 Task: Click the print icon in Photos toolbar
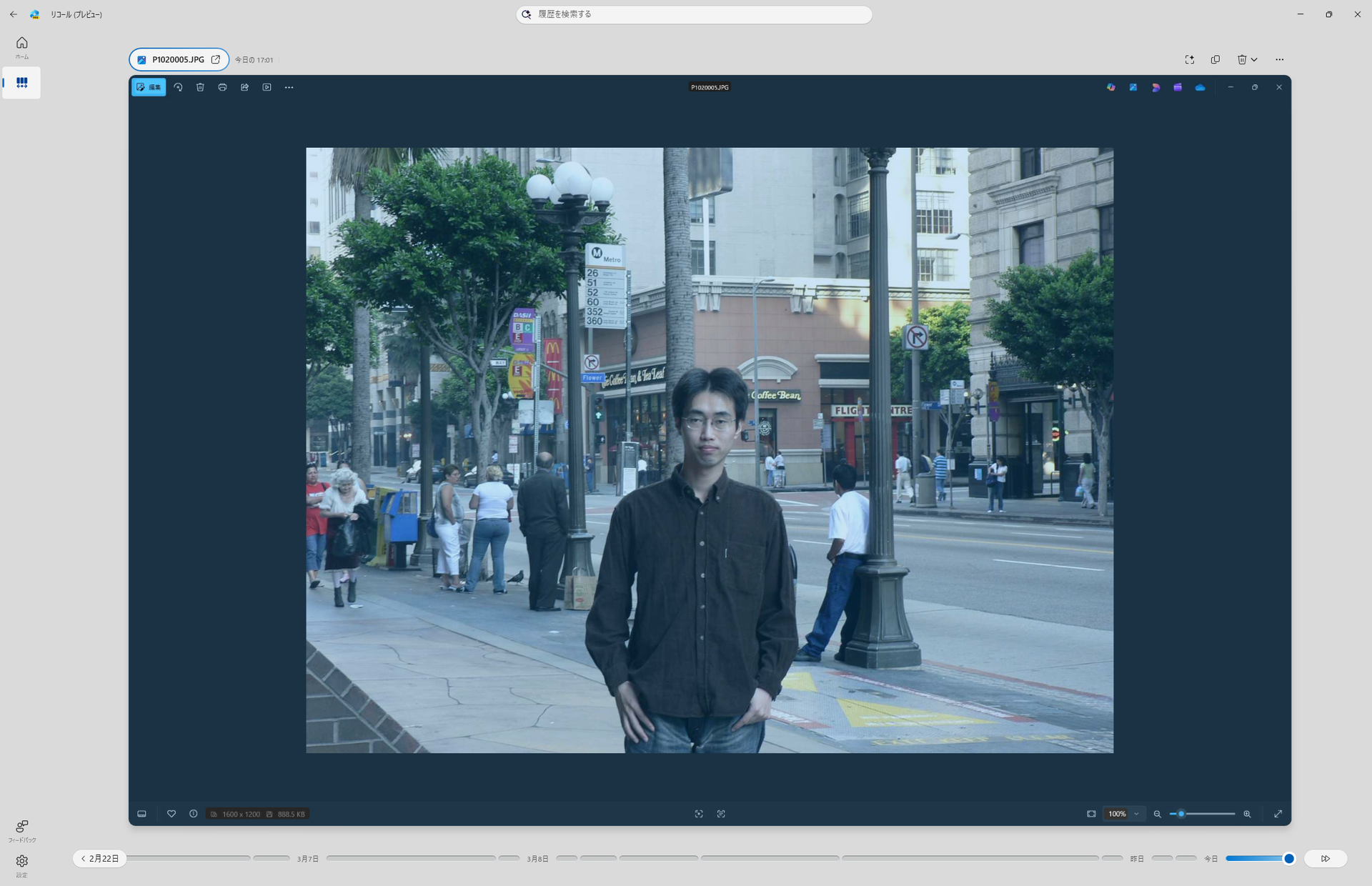222,87
